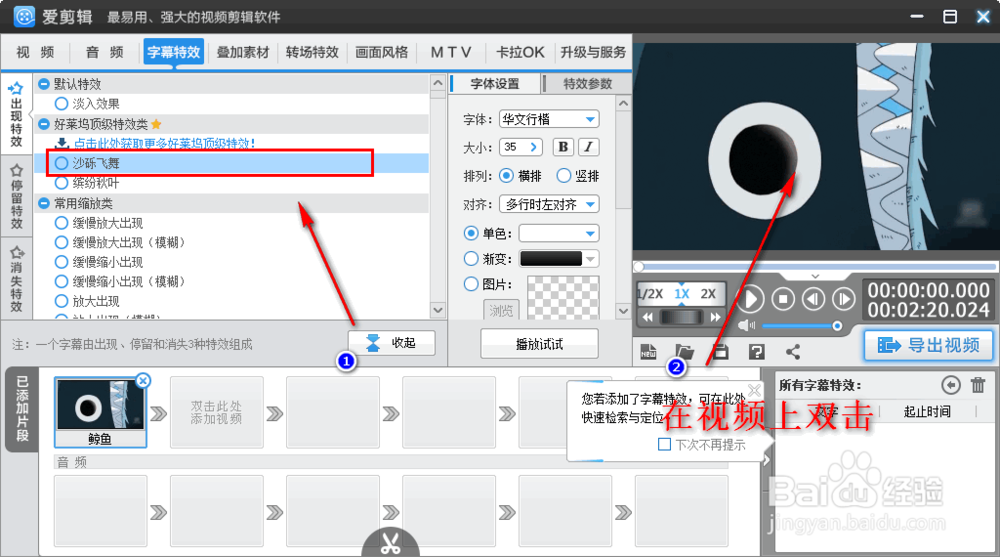Click the 播放试试 preview button
The height and width of the screenshot is (557, 1000).
540,345
